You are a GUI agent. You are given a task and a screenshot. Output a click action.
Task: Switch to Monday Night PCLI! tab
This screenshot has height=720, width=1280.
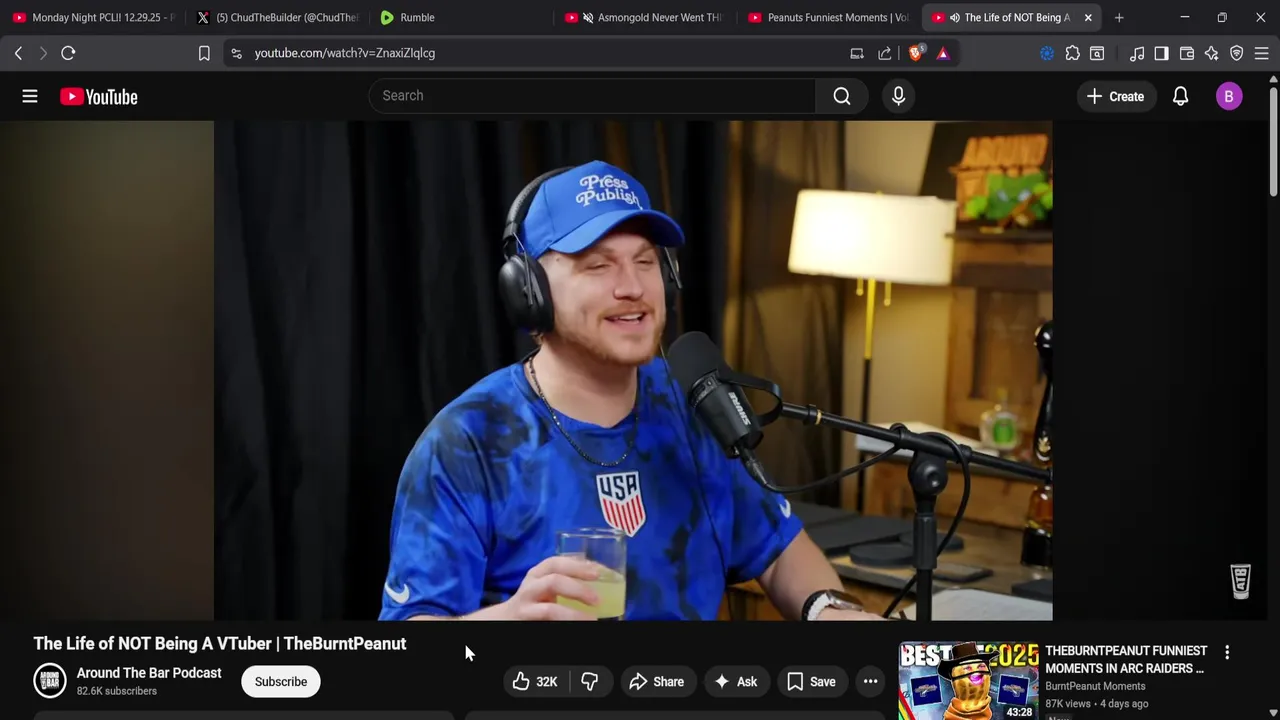(94, 17)
